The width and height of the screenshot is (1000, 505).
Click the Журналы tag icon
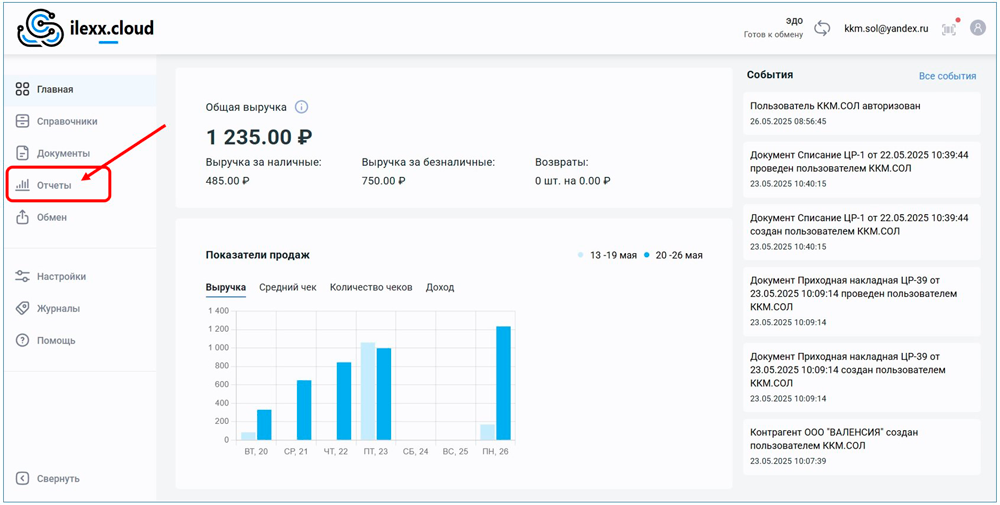pyautogui.click(x=22, y=308)
